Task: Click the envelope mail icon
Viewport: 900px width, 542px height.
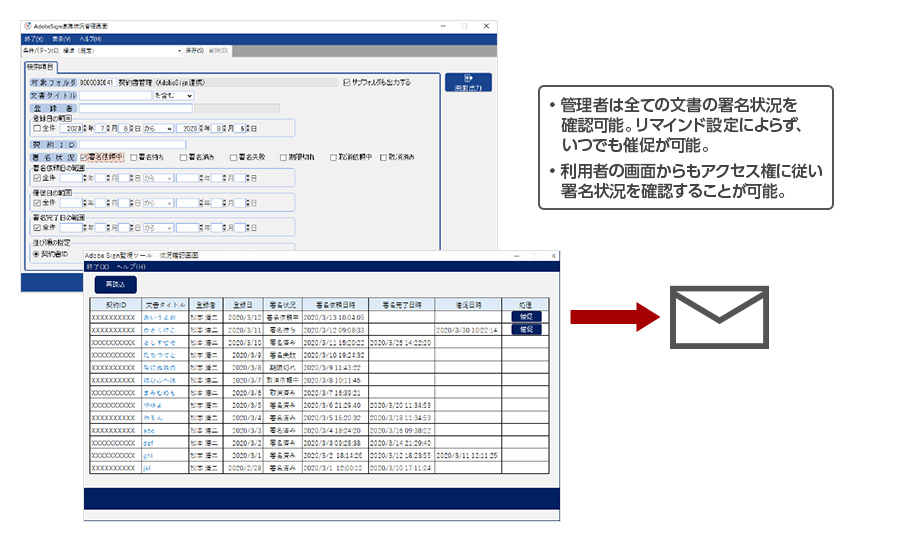Action: pos(719,318)
